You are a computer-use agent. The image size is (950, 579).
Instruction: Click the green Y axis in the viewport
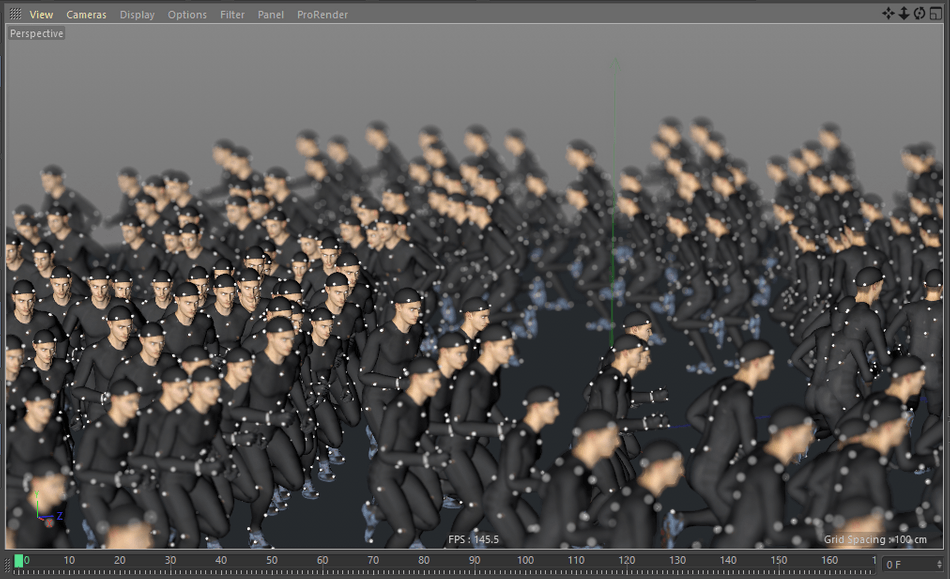click(613, 200)
